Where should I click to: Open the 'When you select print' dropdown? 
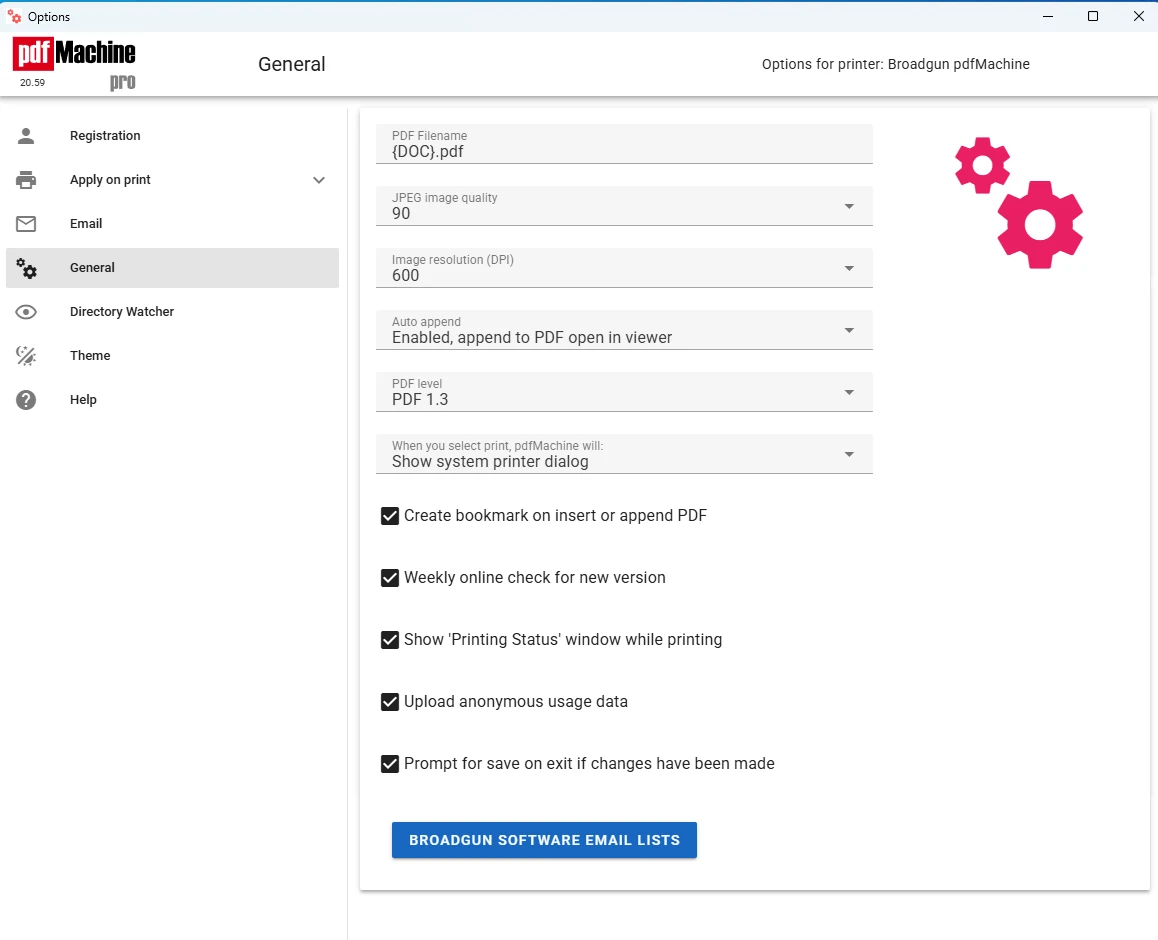coord(624,454)
